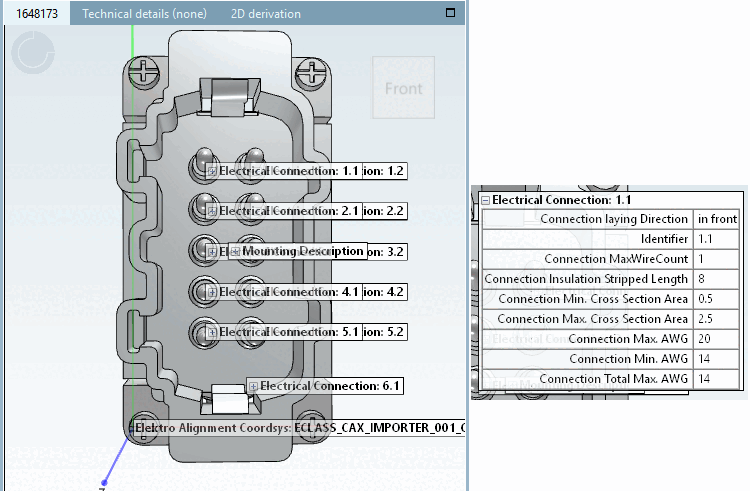Expand Electrical Connection 6.1 label
The image size is (750, 491).
point(253,386)
